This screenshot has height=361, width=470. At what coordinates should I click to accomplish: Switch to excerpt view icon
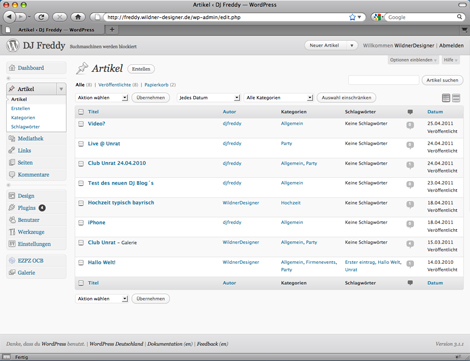pos(456,98)
